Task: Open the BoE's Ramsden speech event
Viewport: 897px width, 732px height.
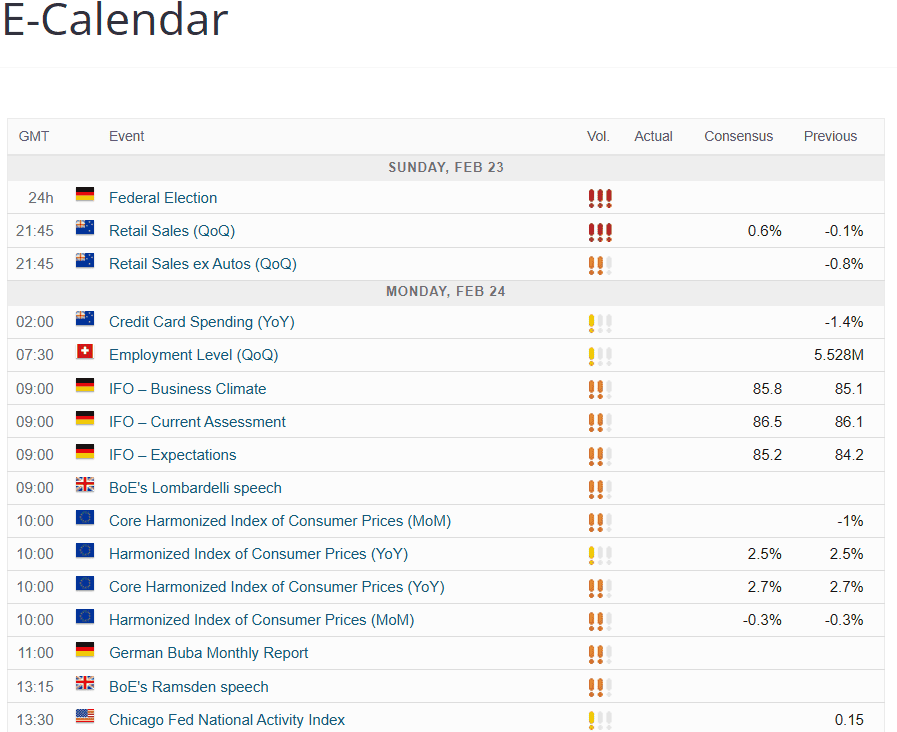Action: coord(188,687)
